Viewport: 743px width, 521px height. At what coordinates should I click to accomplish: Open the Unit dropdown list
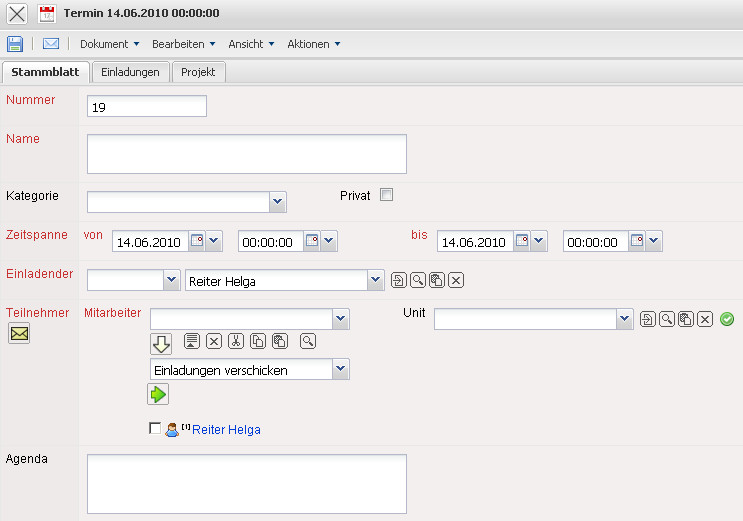tap(625, 319)
